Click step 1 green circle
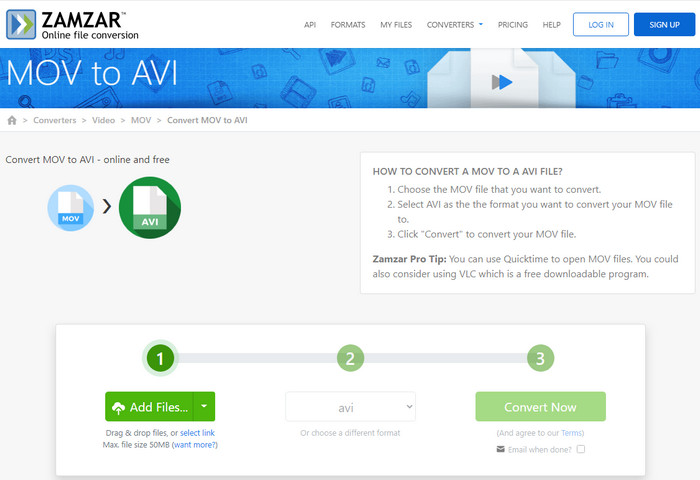Screen dimensions: 700x480 pos(160,358)
